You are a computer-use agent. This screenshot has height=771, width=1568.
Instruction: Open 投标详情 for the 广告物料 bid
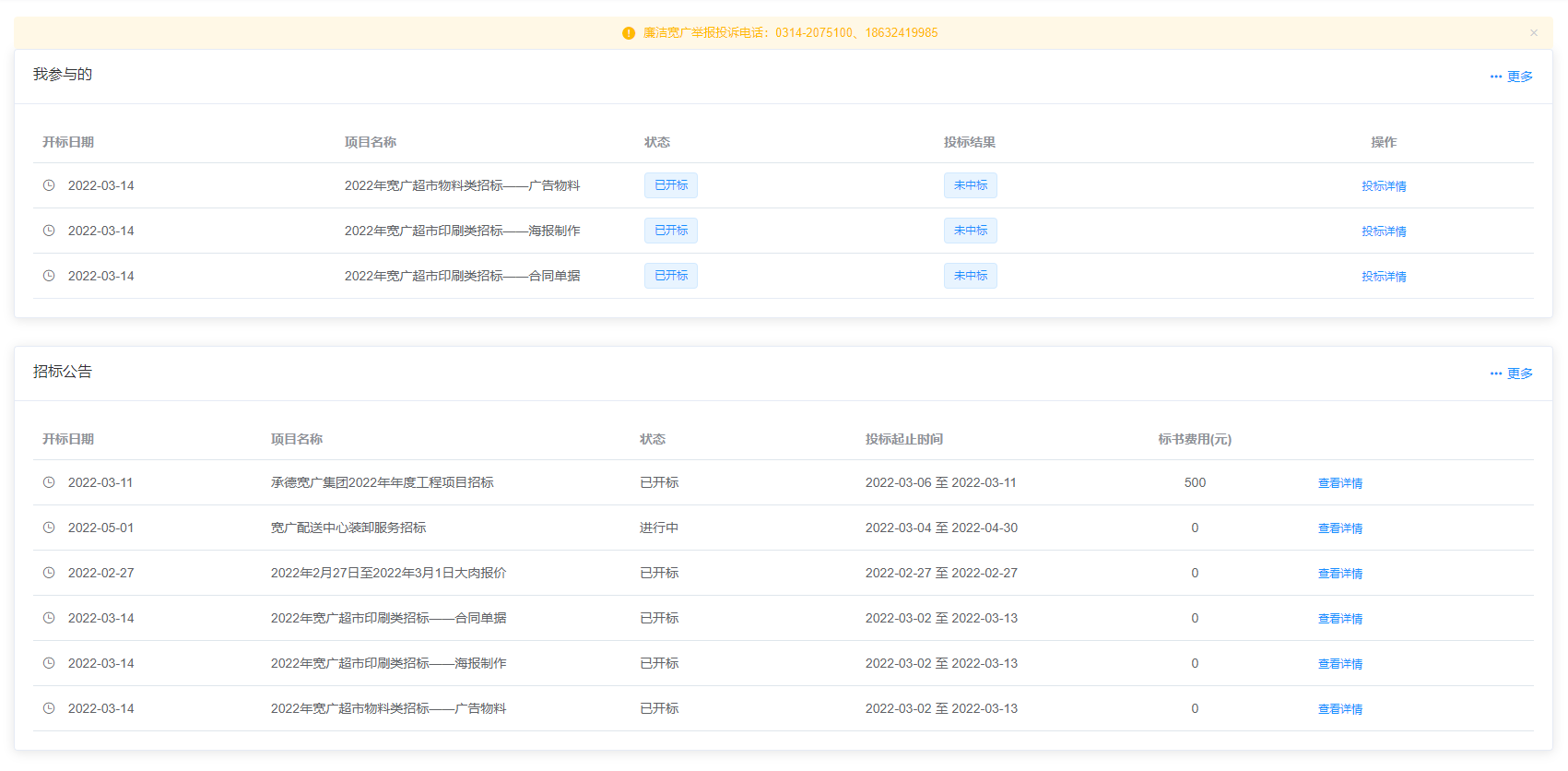point(1384,186)
